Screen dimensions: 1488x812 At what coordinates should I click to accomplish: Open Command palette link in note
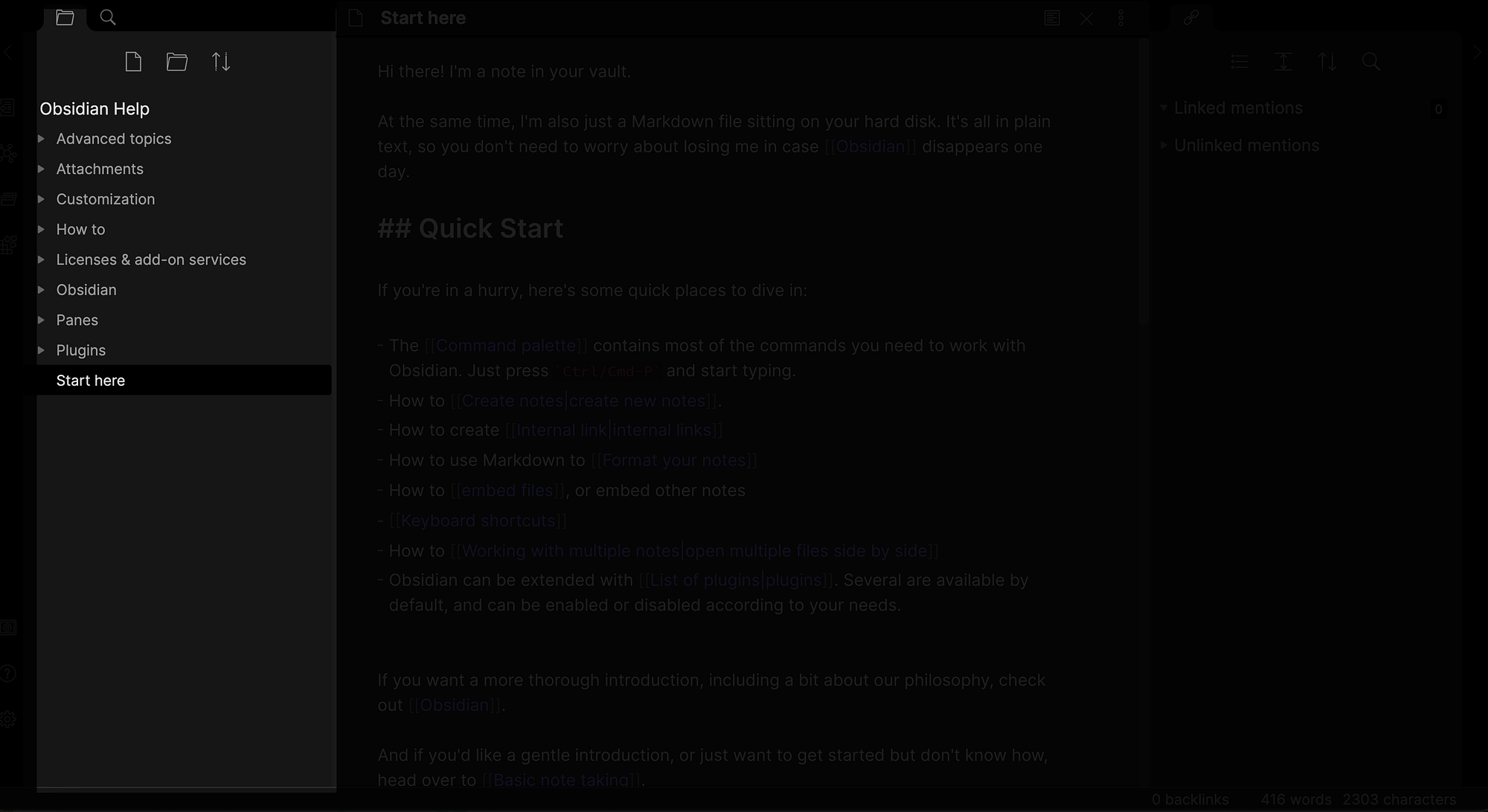tap(506, 346)
